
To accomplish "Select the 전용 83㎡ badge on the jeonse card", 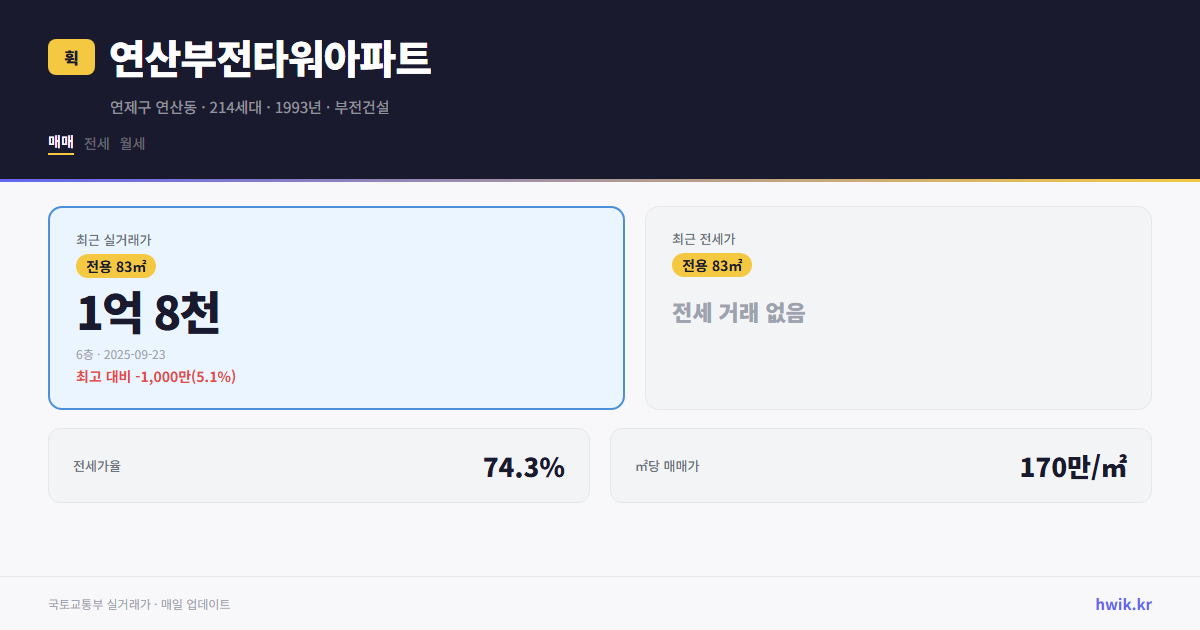I will pos(712,265).
